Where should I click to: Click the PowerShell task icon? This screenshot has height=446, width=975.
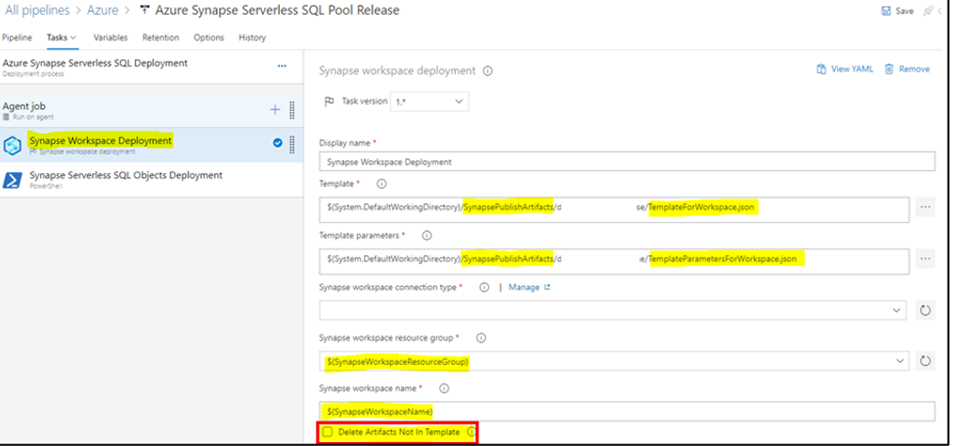point(12,180)
